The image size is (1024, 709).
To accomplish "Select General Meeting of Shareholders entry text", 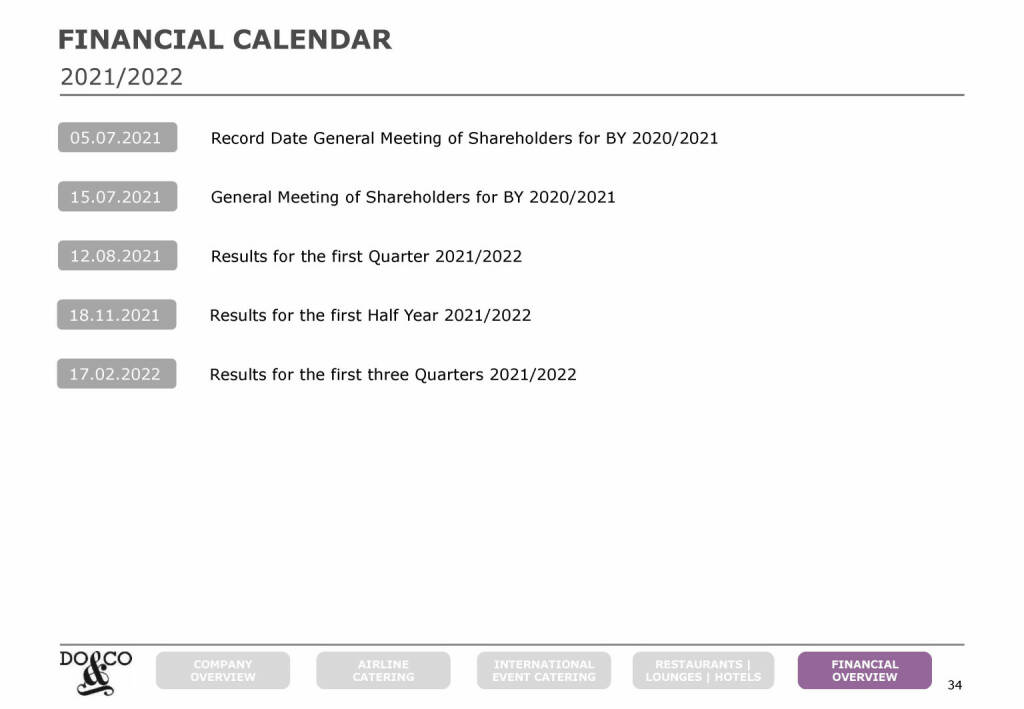I will click(x=413, y=197).
